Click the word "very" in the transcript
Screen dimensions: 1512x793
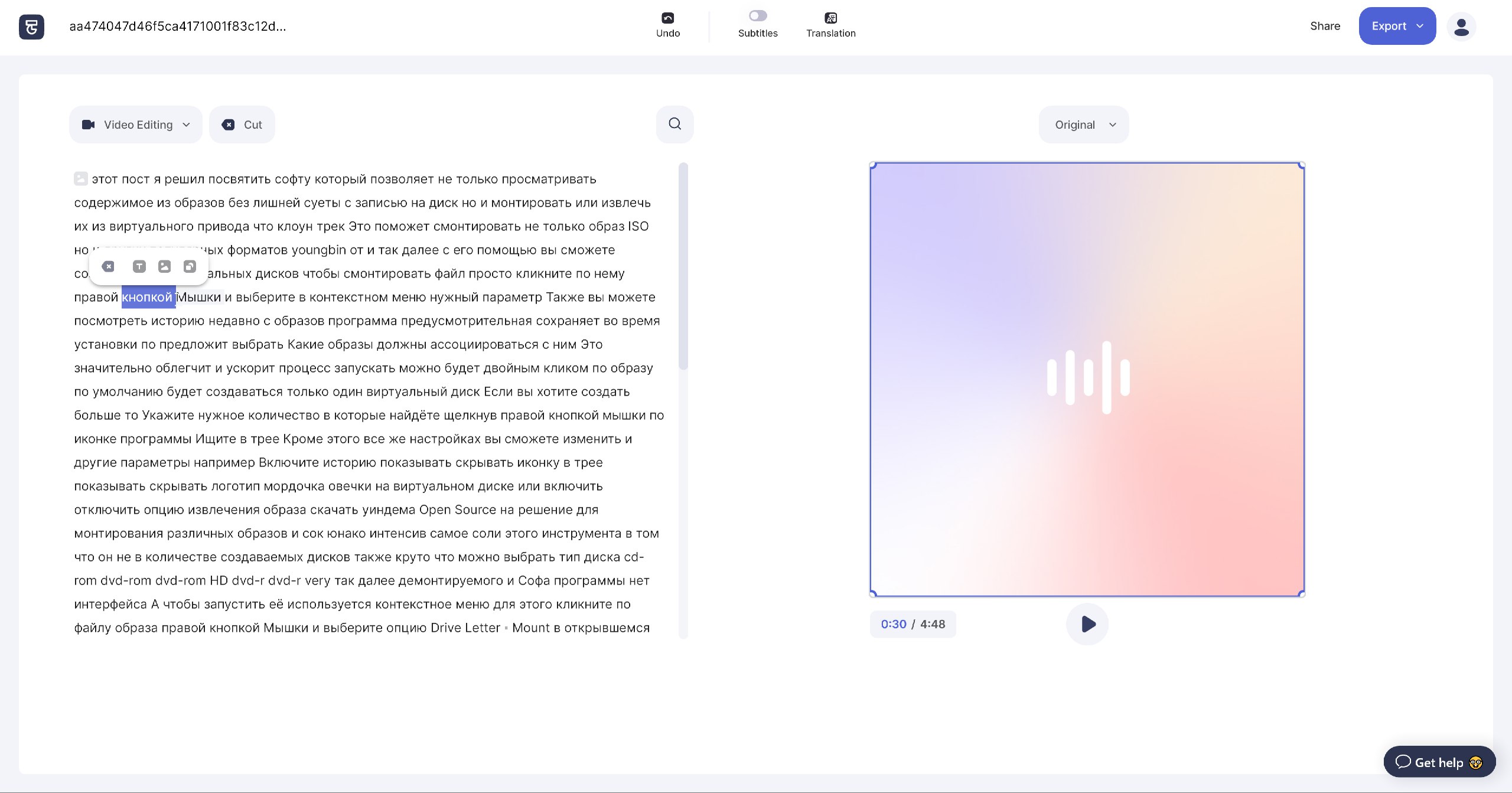[x=318, y=580]
